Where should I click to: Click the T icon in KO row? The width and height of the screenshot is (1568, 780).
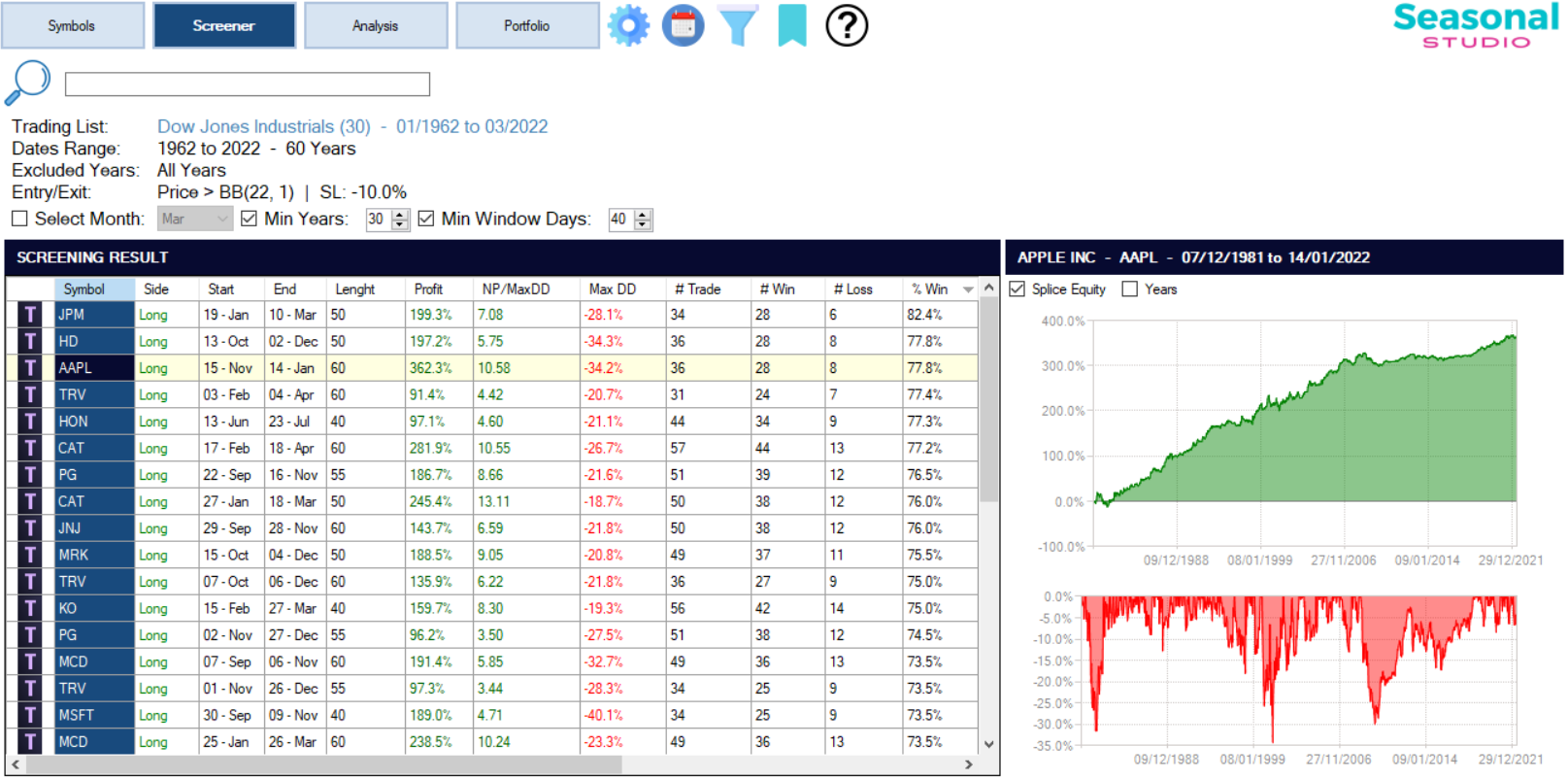pyautogui.click(x=30, y=608)
